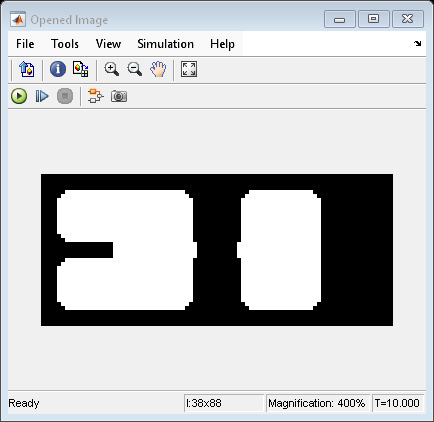This screenshot has height=422, width=434.
Task: Step forward the simulation
Action: pyautogui.click(x=42, y=96)
